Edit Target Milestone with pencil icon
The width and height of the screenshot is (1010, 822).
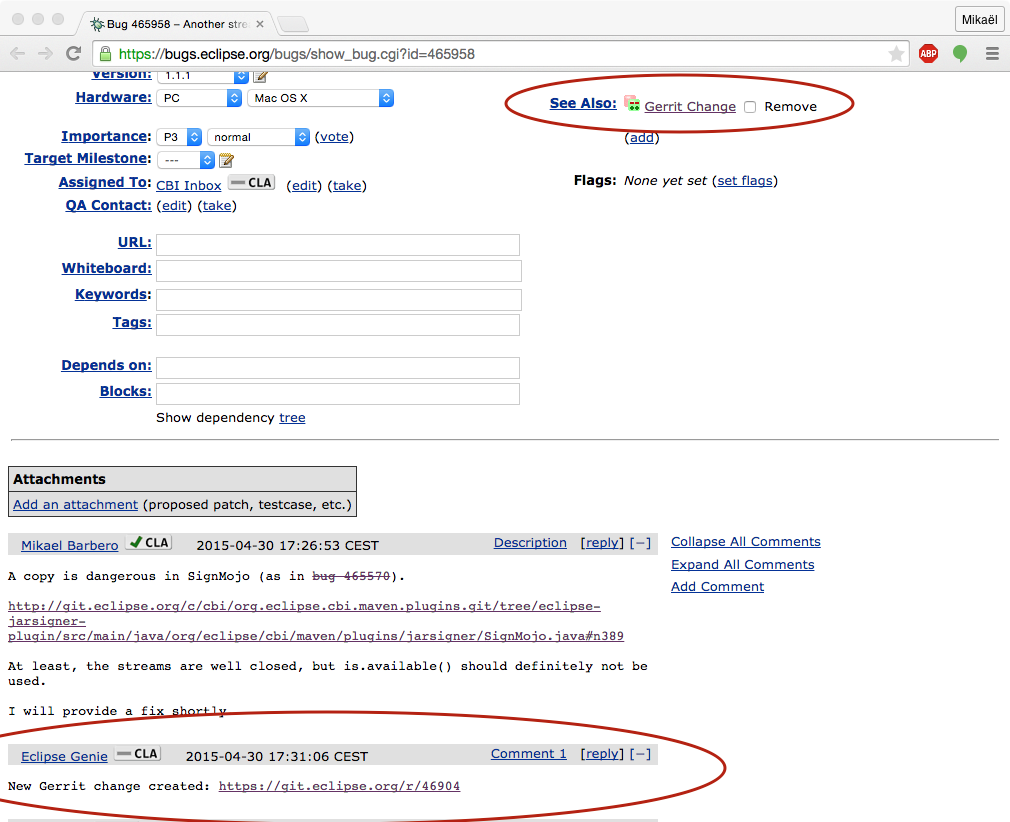click(x=226, y=160)
